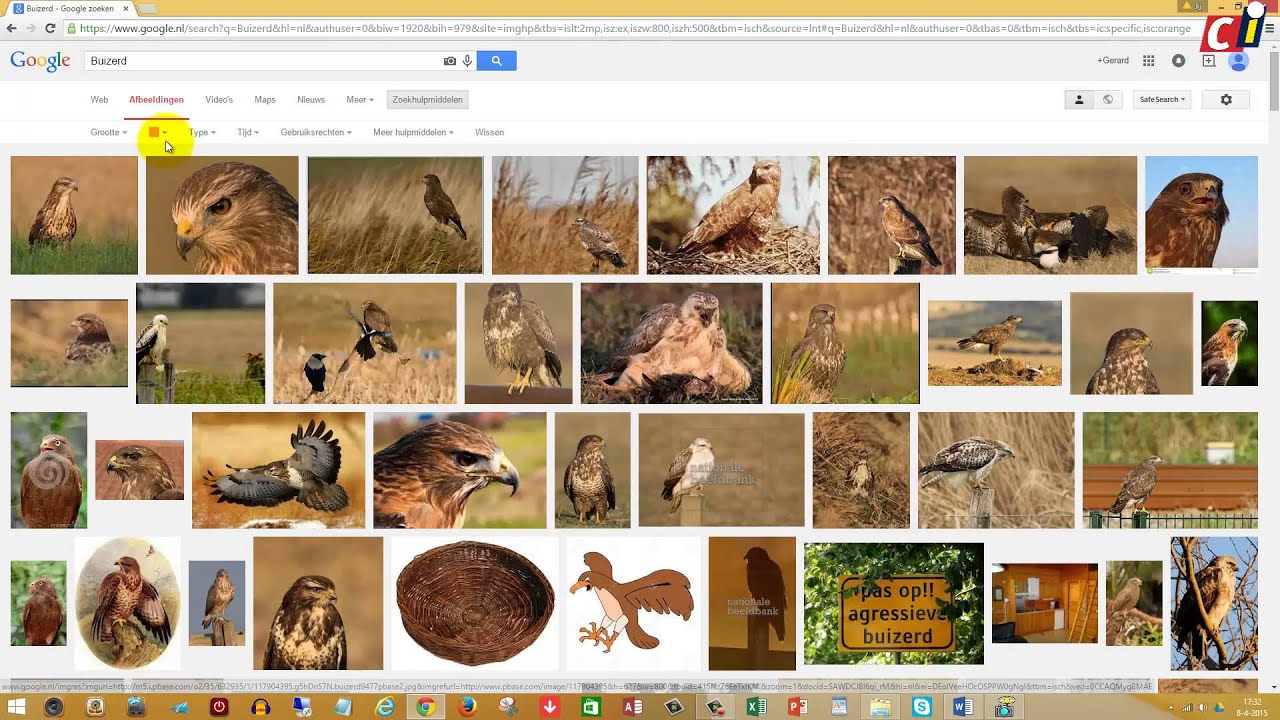Open the Nieuws tab

click(311, 100)
